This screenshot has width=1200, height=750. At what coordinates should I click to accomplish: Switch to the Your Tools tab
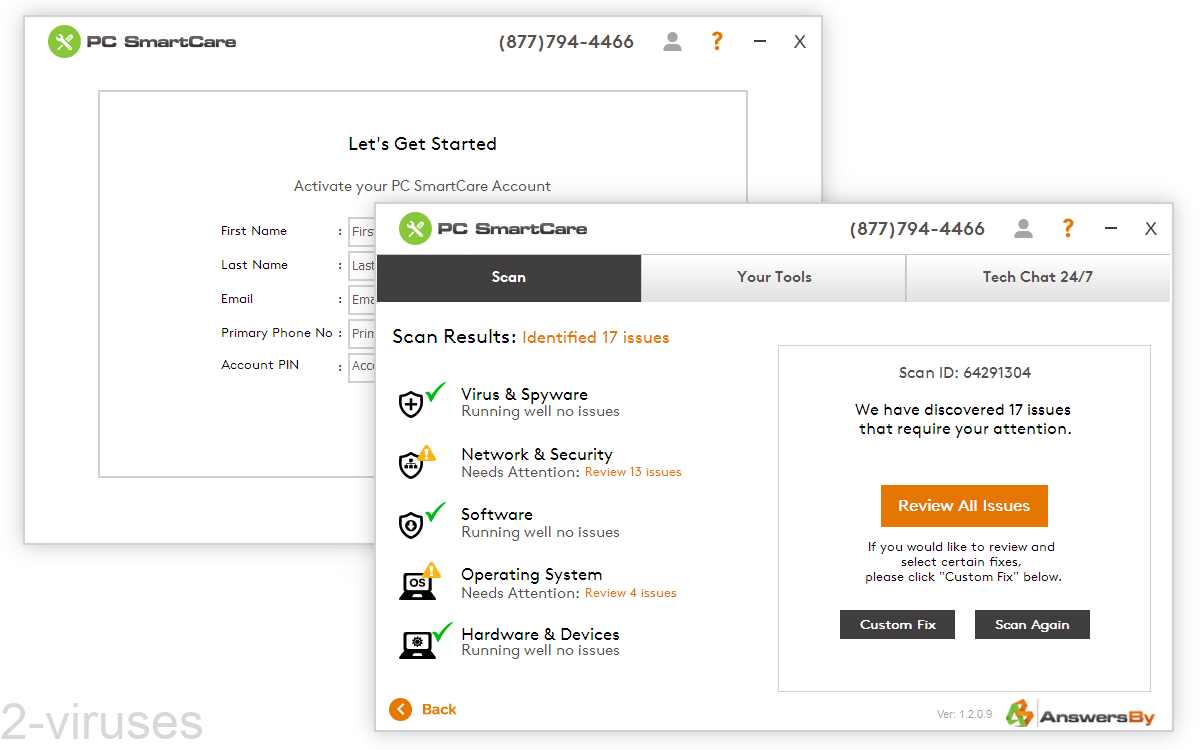pyautogui.click(x=773, y=277)
